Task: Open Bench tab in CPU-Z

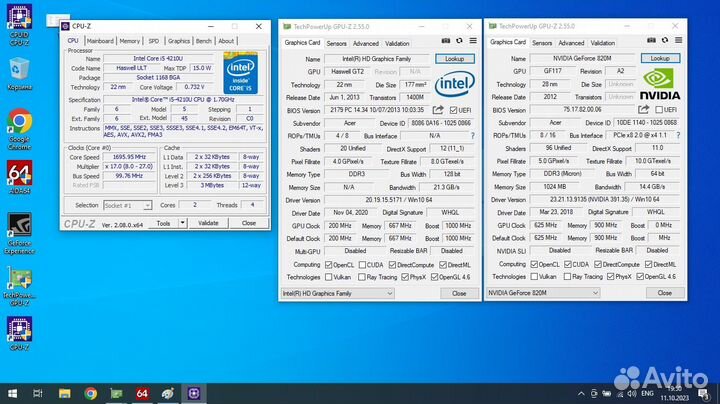Action: (203, 41)
